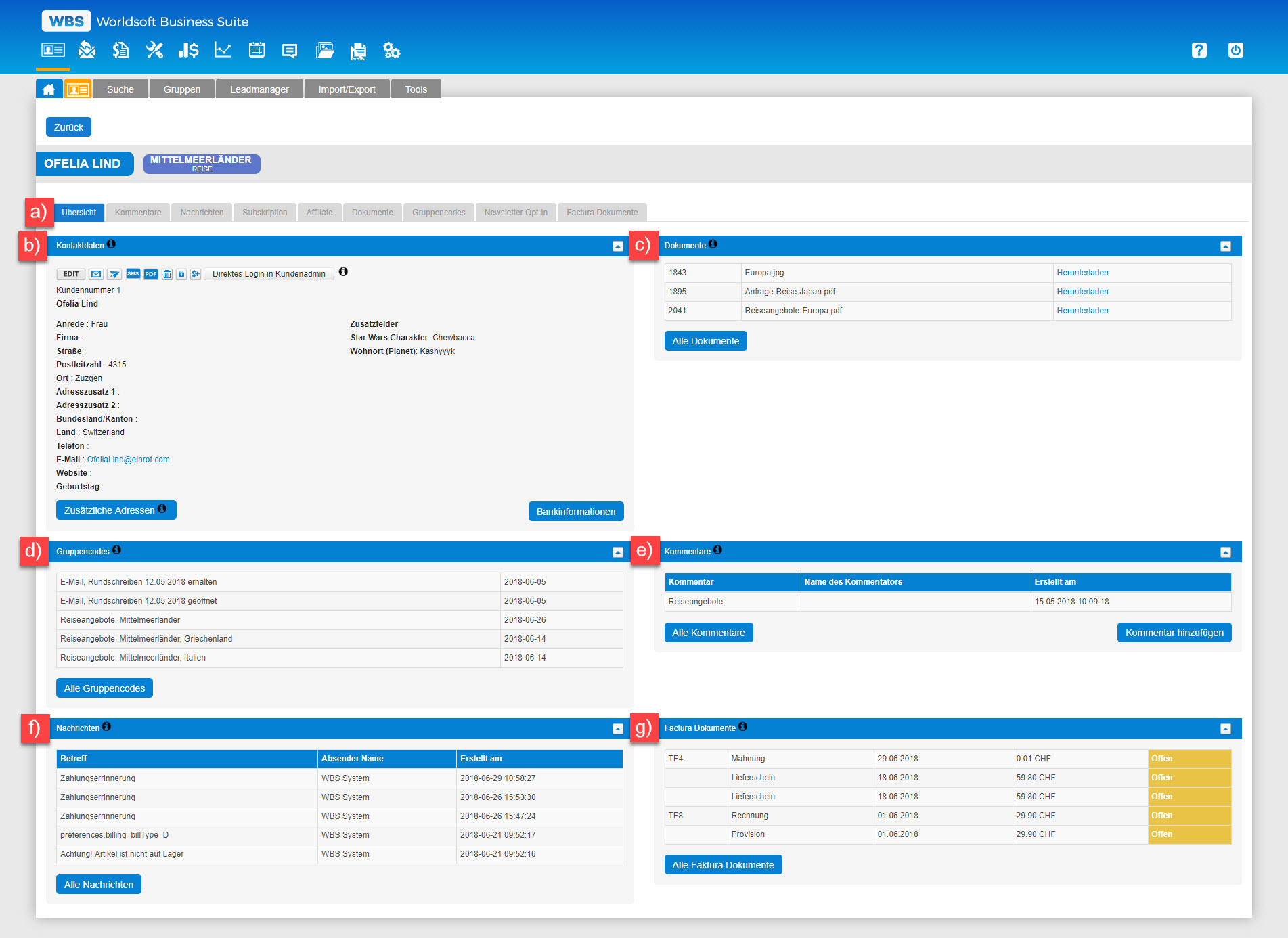Click info icon next to Kommentare title
The width and height of the screenshot is (1288, 938).
tap(717, 550)
